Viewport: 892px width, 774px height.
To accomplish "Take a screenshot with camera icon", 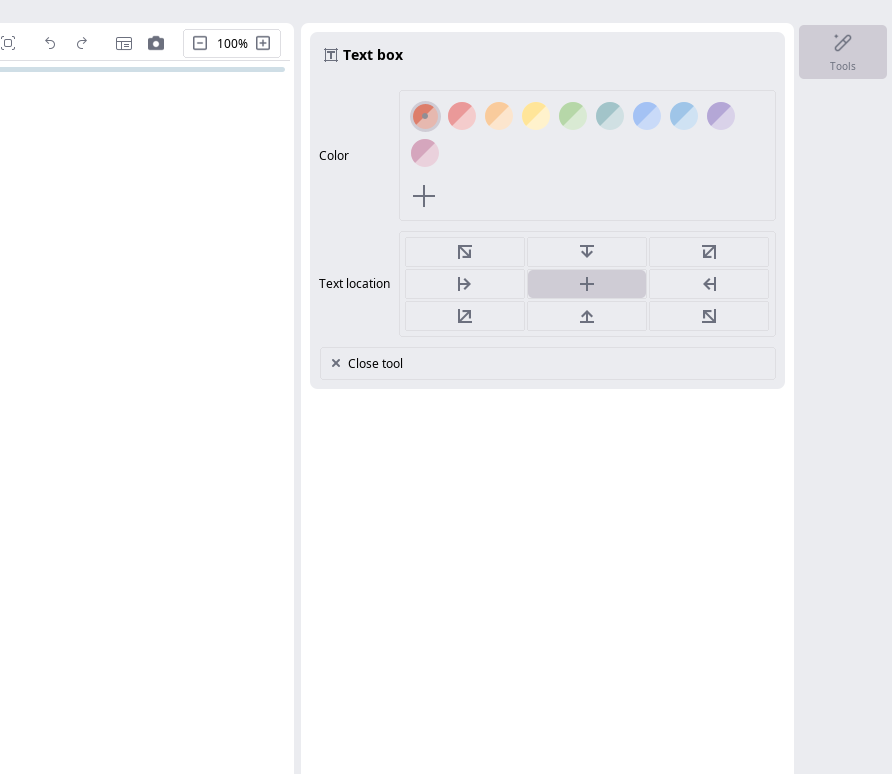I will point(156,43).
